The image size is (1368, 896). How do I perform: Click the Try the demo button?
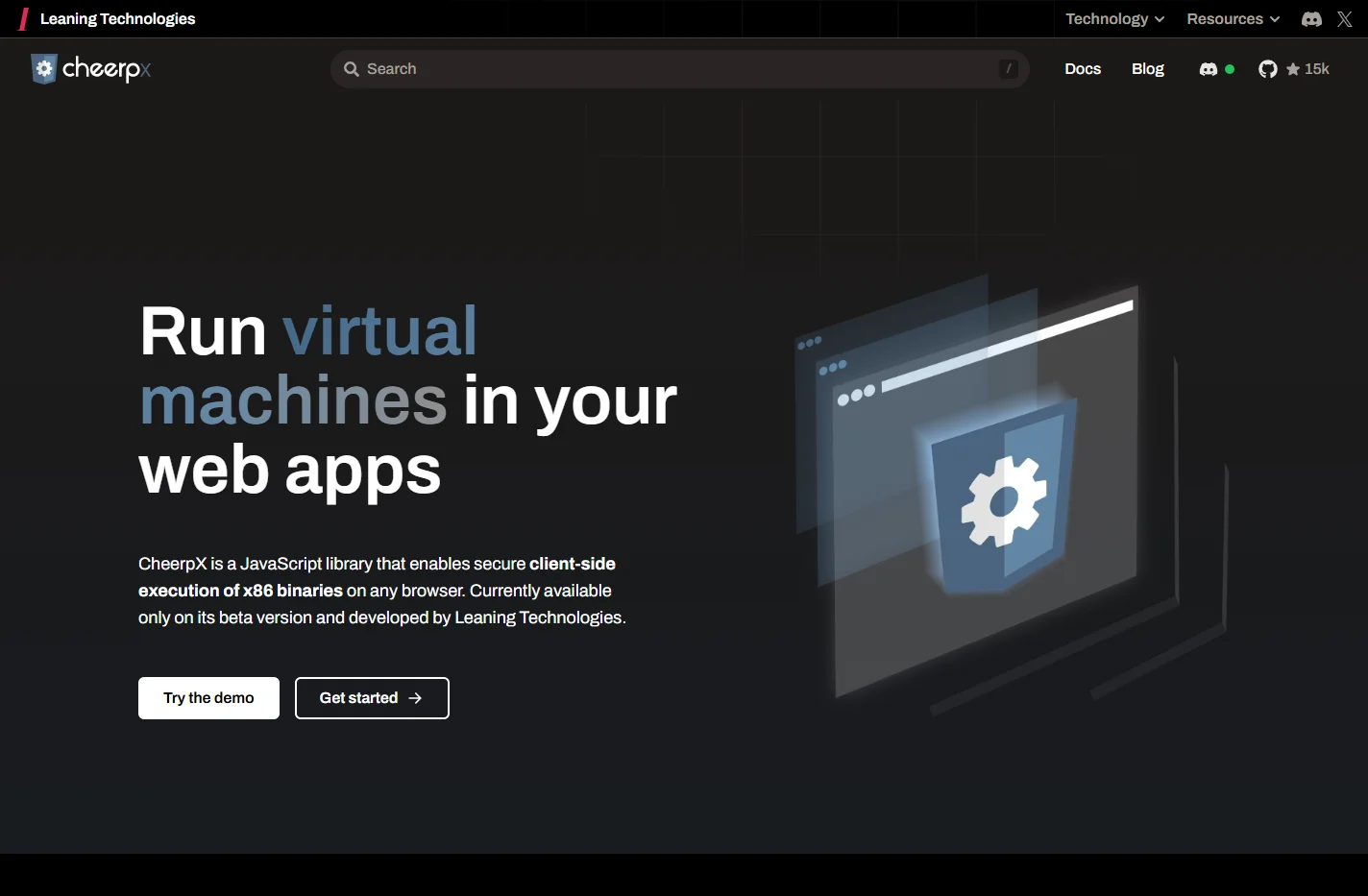coord(208,698)
